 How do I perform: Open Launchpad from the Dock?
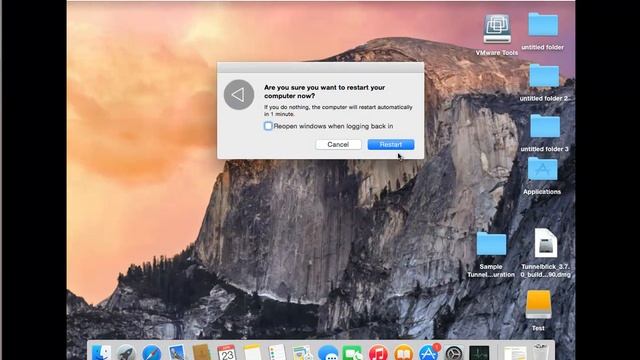[127, 353]
